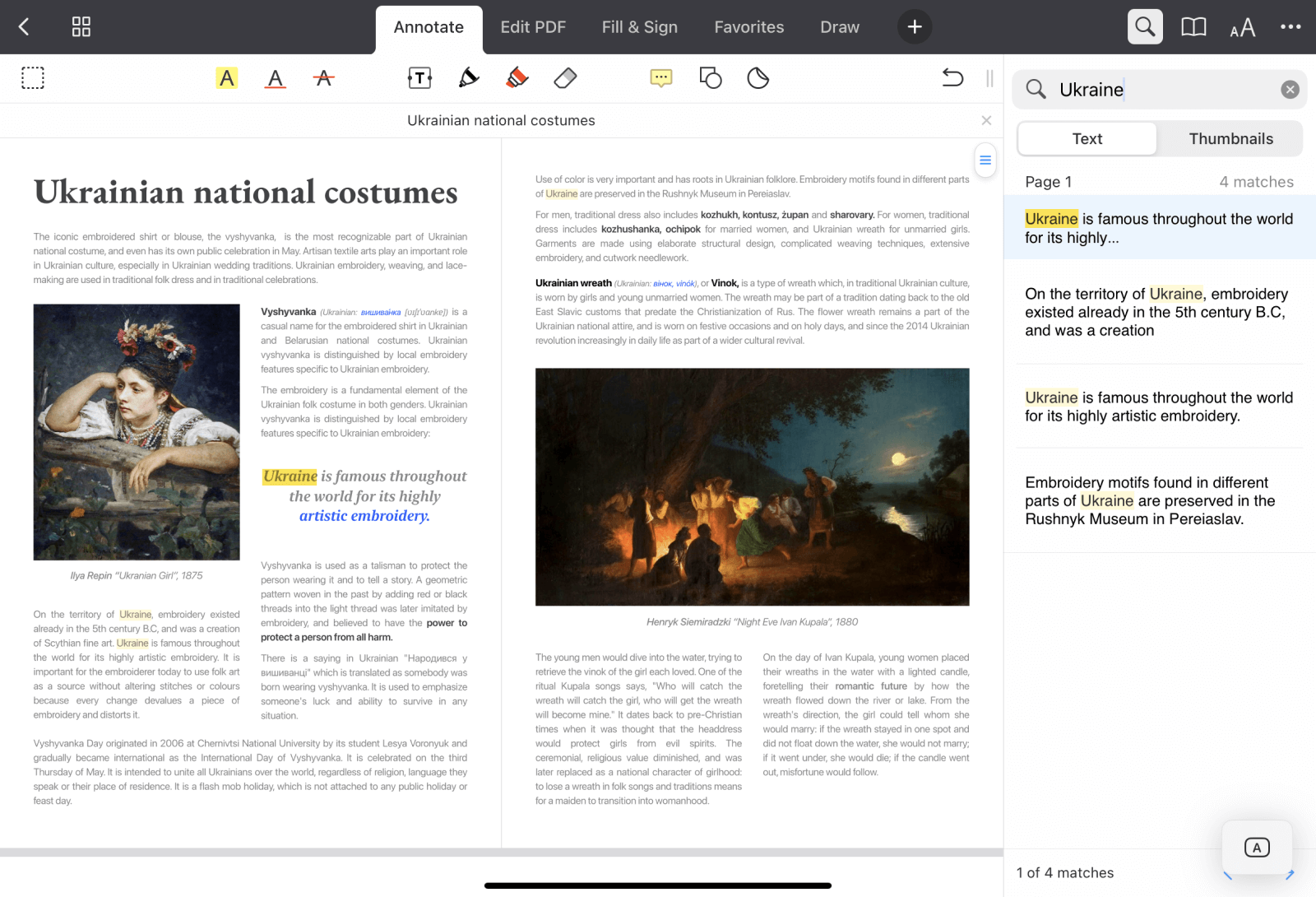Click the 'Ukrainian national costumes' heading
Viewport: 1316px width, 897px height.
[246, 193]
